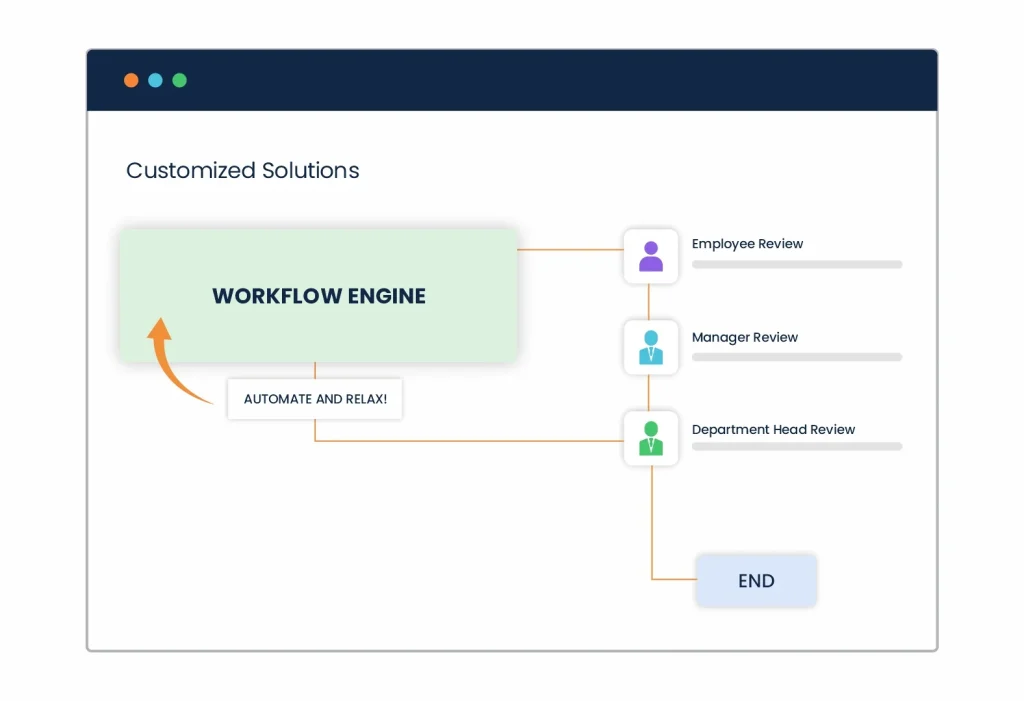Click the green dot in title bar
The height and width of the screenshot is (701, 1024).
point(179,80)
